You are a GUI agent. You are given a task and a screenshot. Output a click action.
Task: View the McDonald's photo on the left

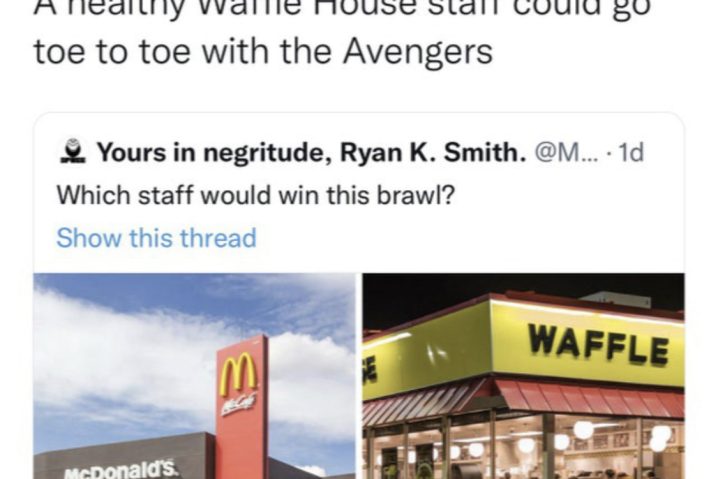(x=195, y=376)
